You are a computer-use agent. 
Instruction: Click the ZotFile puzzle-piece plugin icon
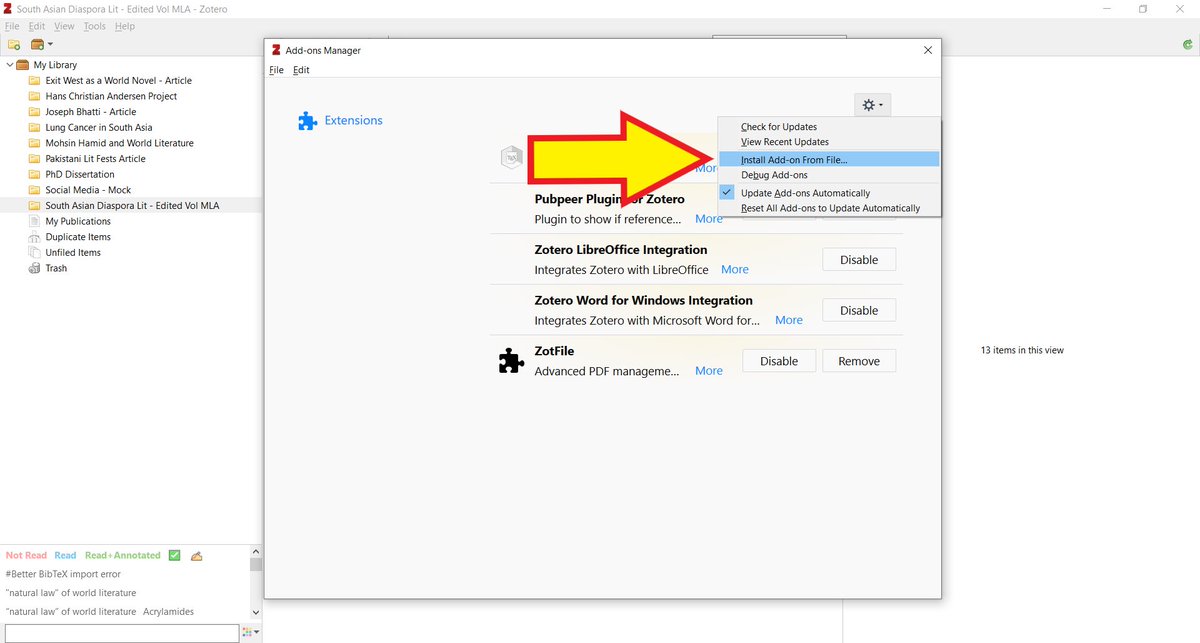pos(511,360)
